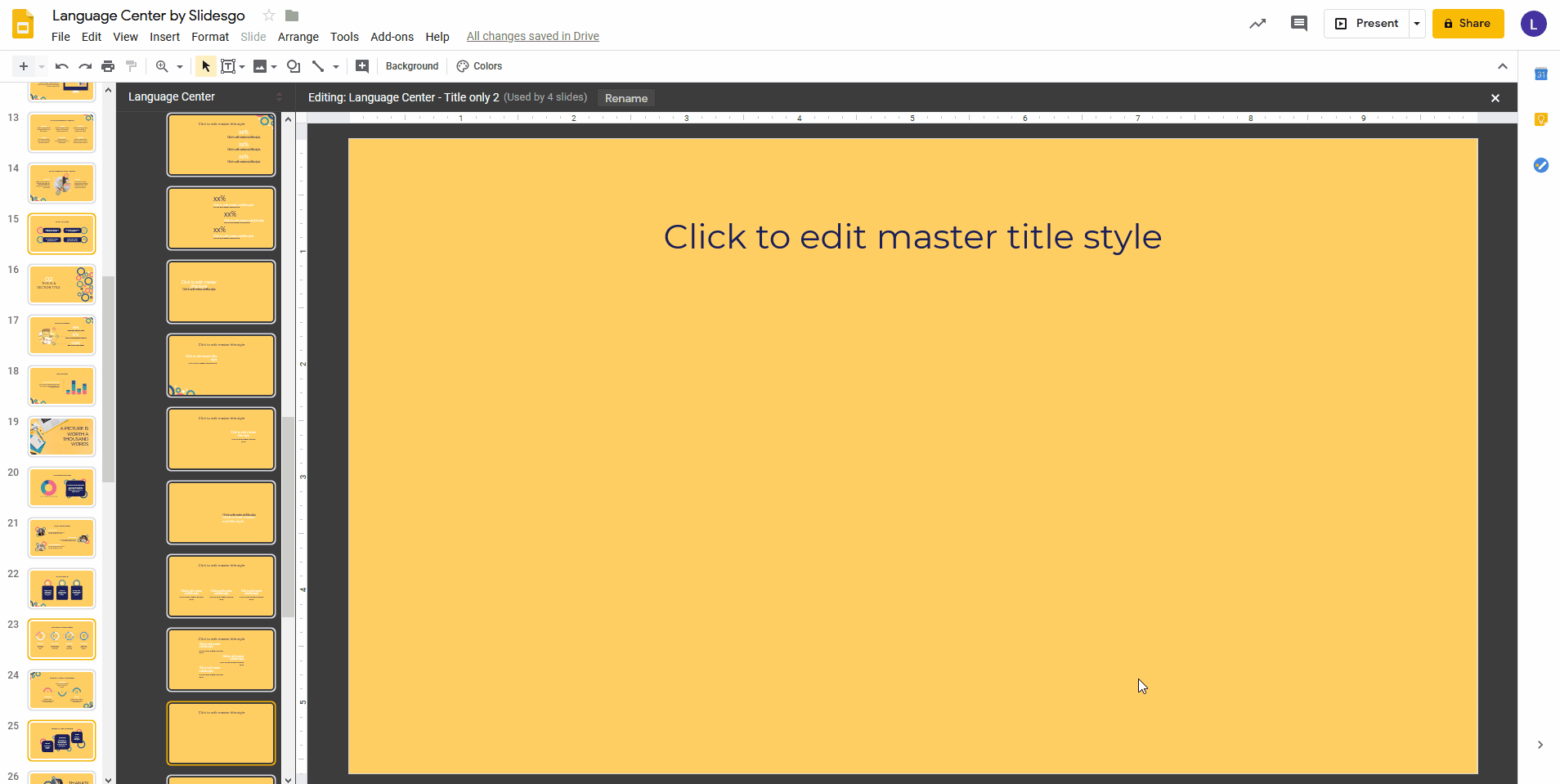1560x784 pixels.
Task: Select the Text box tool
Action: click(228, 66)
